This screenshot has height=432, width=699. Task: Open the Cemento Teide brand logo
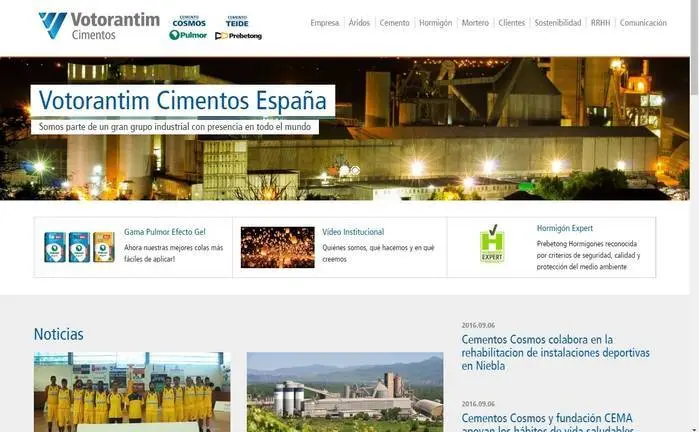click(x=237, y=21)
